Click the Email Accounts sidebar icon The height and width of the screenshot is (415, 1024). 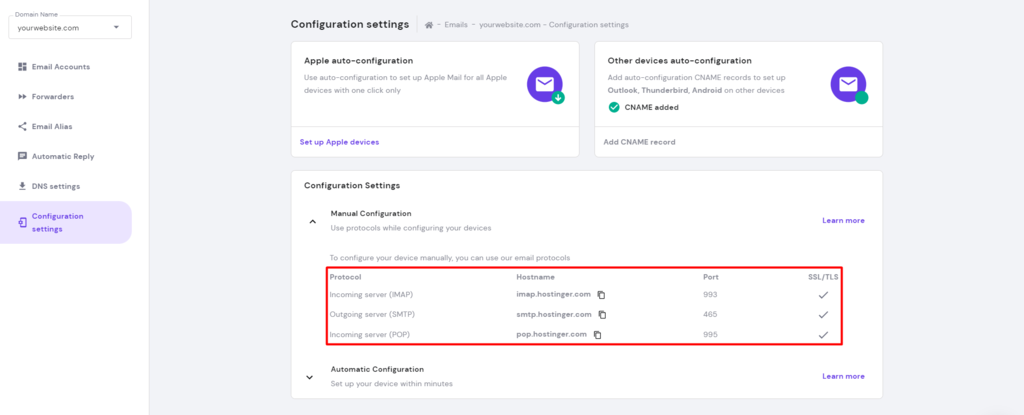tap(22, 67)
